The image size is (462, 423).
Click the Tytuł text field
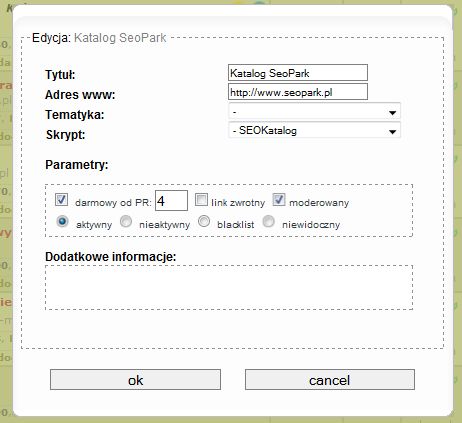click(x=298, y=73)
